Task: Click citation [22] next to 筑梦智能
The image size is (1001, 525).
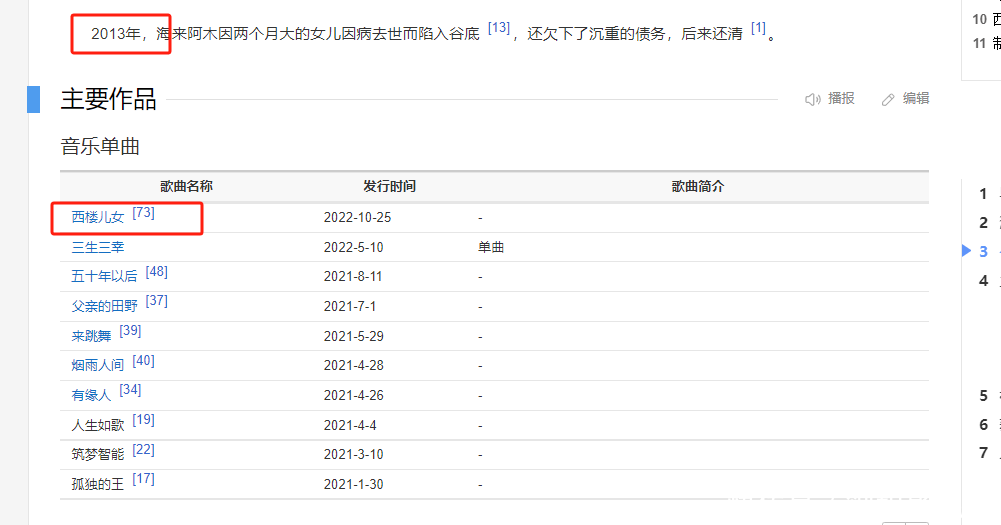Action: click(143, 450)
